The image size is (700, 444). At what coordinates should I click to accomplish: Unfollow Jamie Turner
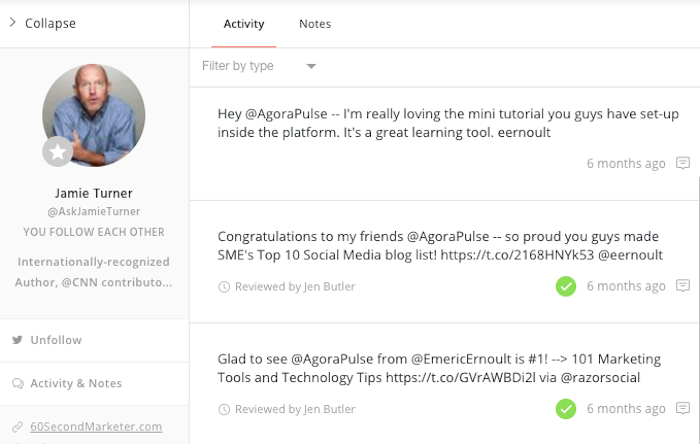pyautogui.click(x=56, y=340)
